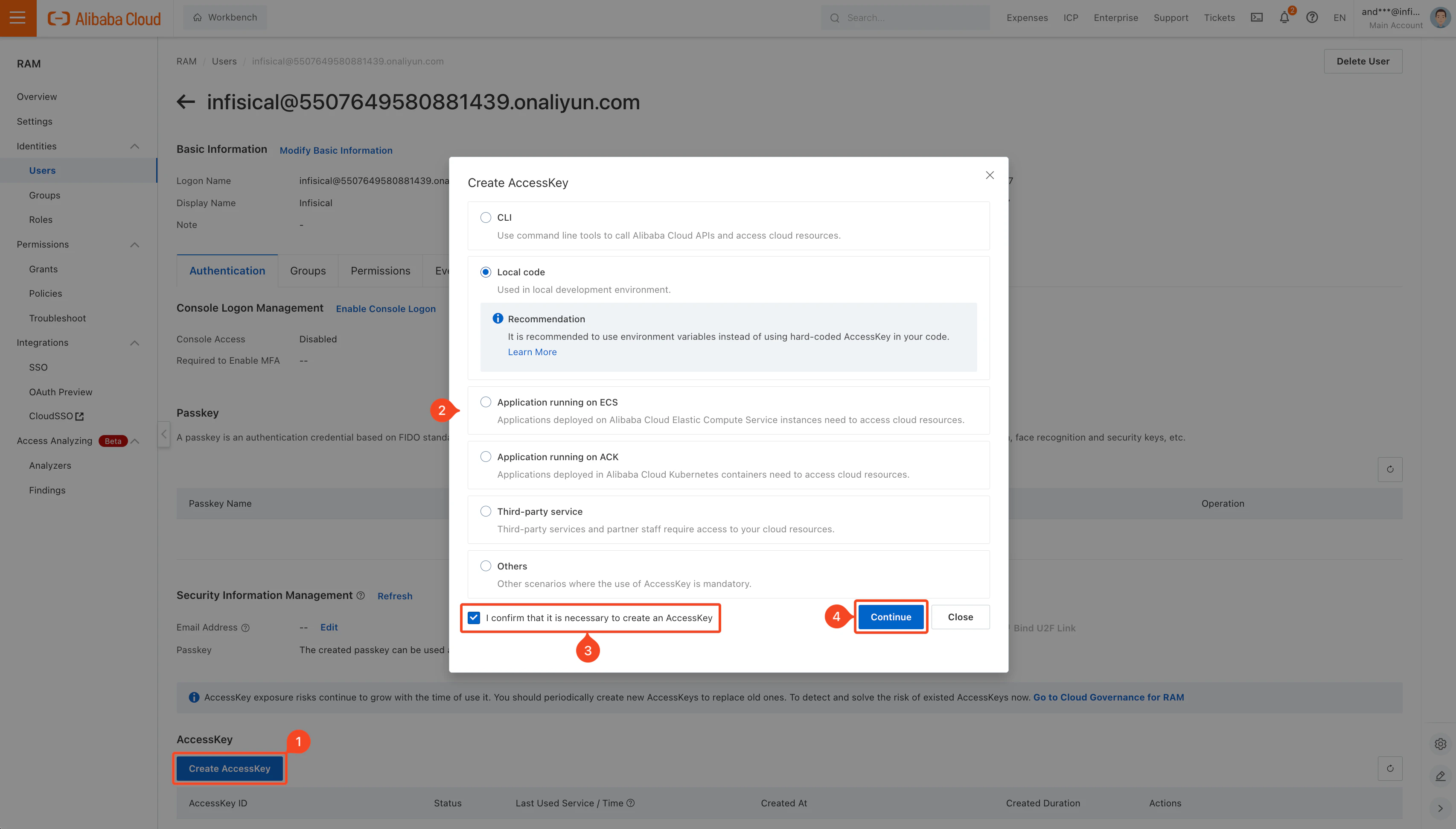This screenshot has height=829, width=1456.
Task: Select the Local code radio option
Action: 485,272
